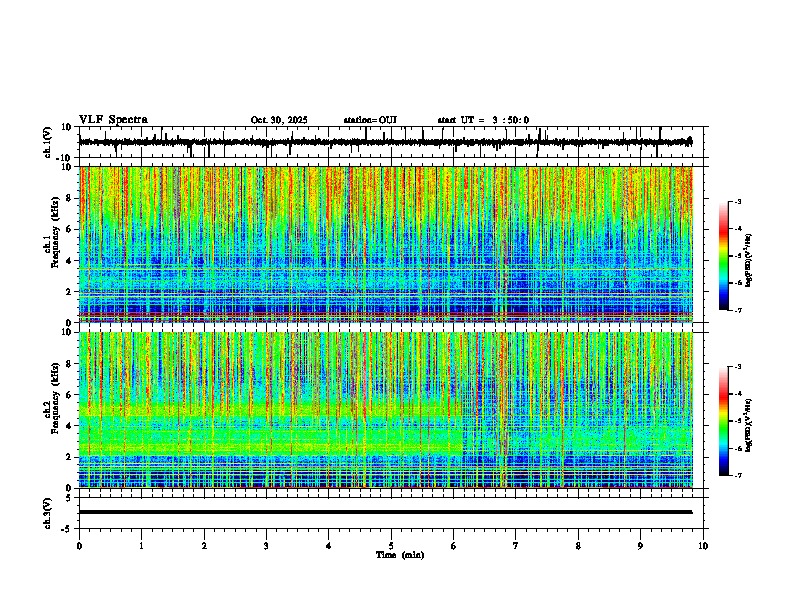Select the "start UT = 3 :50: 0" text
Image resolution: width=792 pixels, height=612 pixels.
tap(483, 120)
